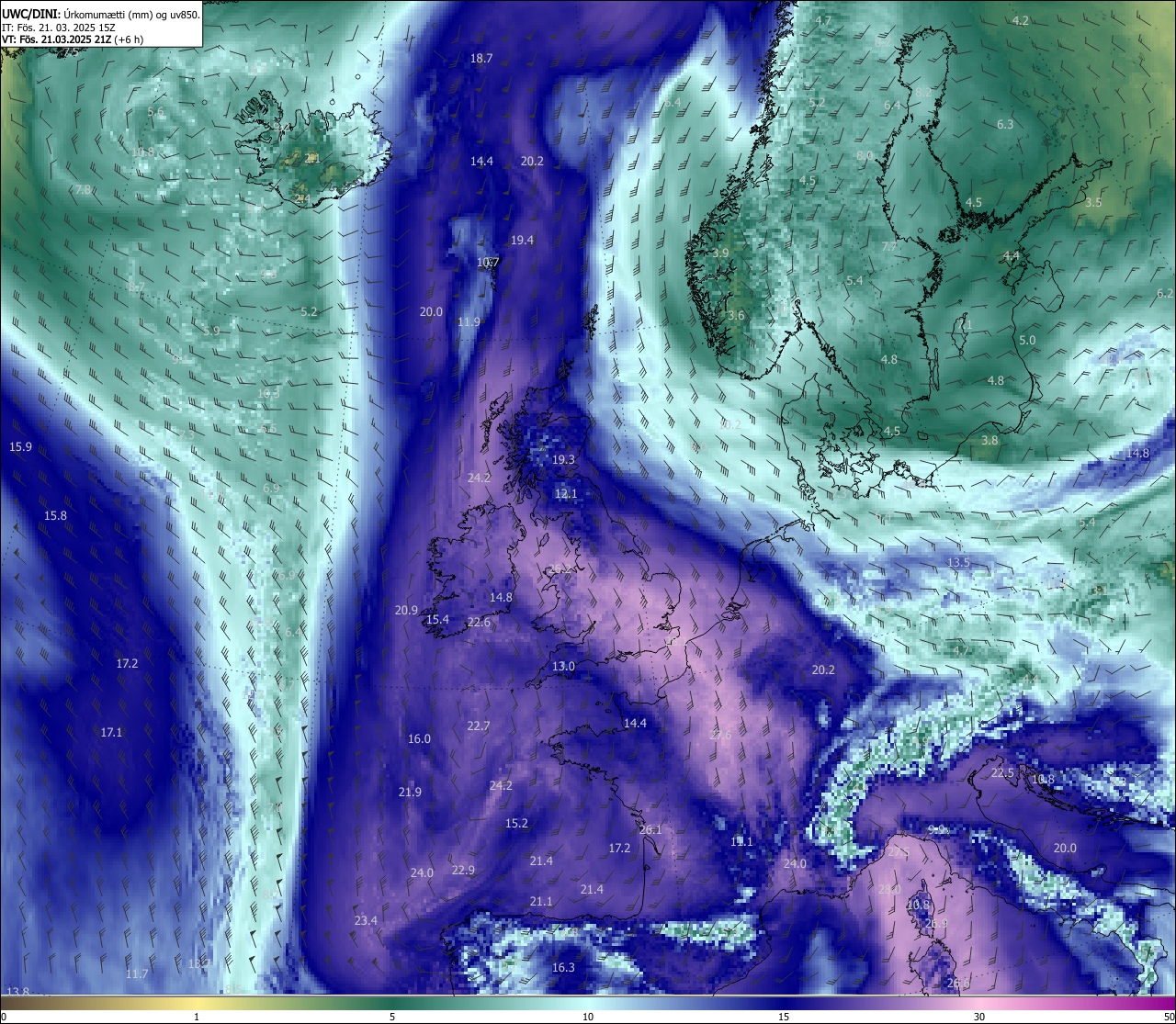Select the IT: Fös. 21. 03. 2025 15Z line
Viewport: 1176px width, 1024px height.
pyautogui.click(x=59, y=28)
